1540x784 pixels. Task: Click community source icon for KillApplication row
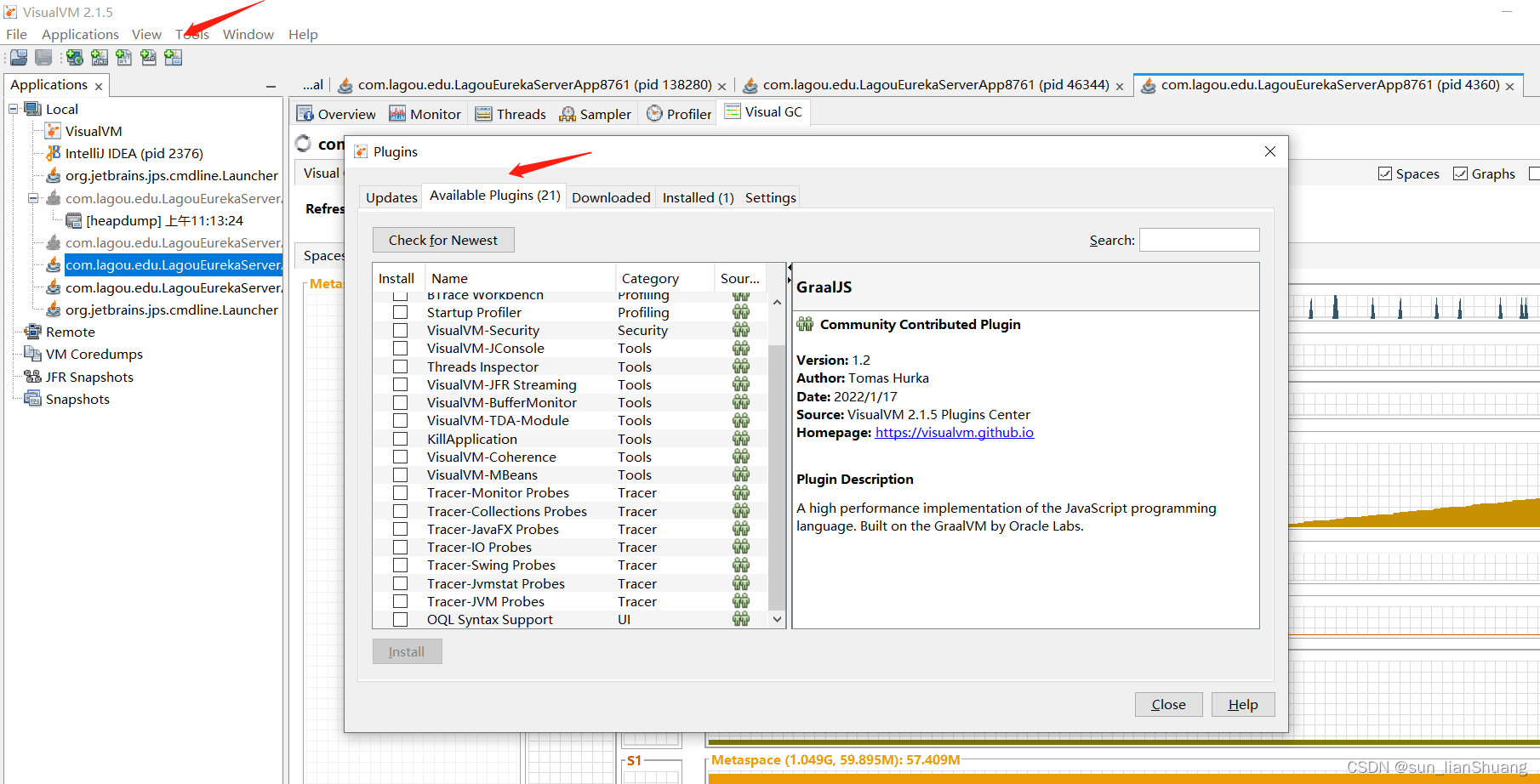[741, 439]
